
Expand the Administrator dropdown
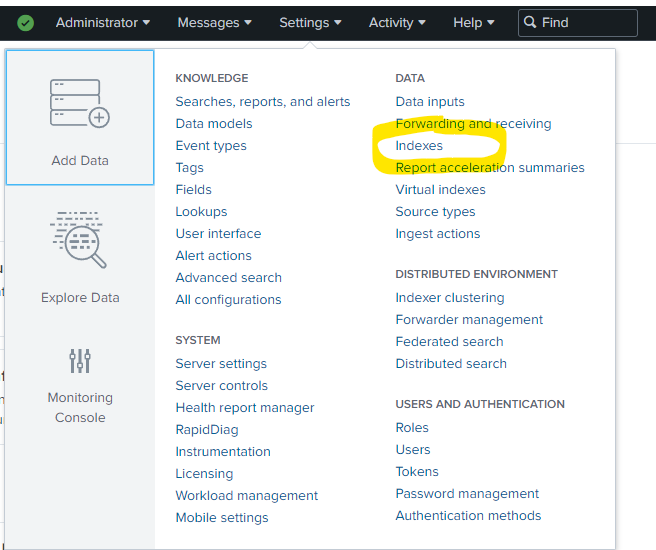point(103,23)
